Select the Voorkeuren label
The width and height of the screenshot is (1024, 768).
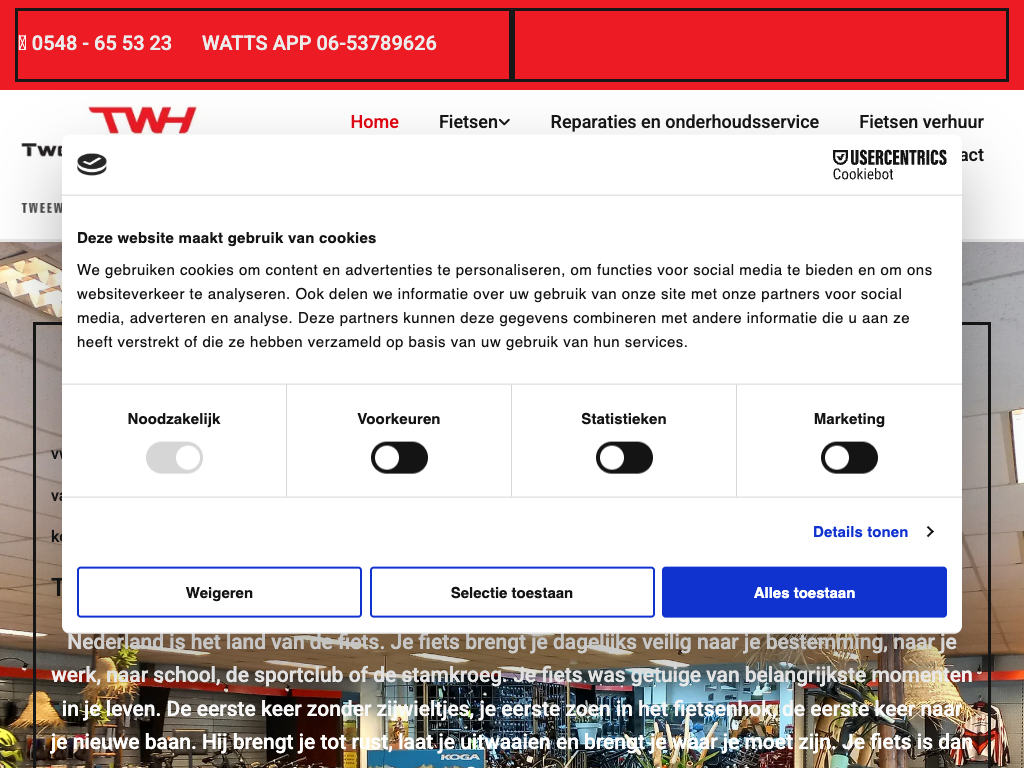(x=398, y=419)
